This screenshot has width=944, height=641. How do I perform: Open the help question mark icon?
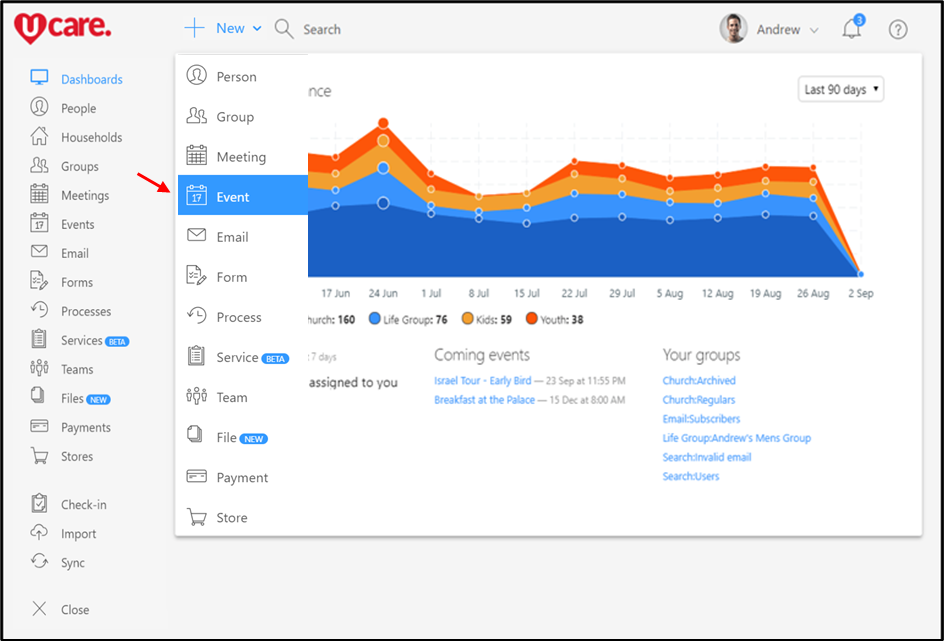[898, 30]
